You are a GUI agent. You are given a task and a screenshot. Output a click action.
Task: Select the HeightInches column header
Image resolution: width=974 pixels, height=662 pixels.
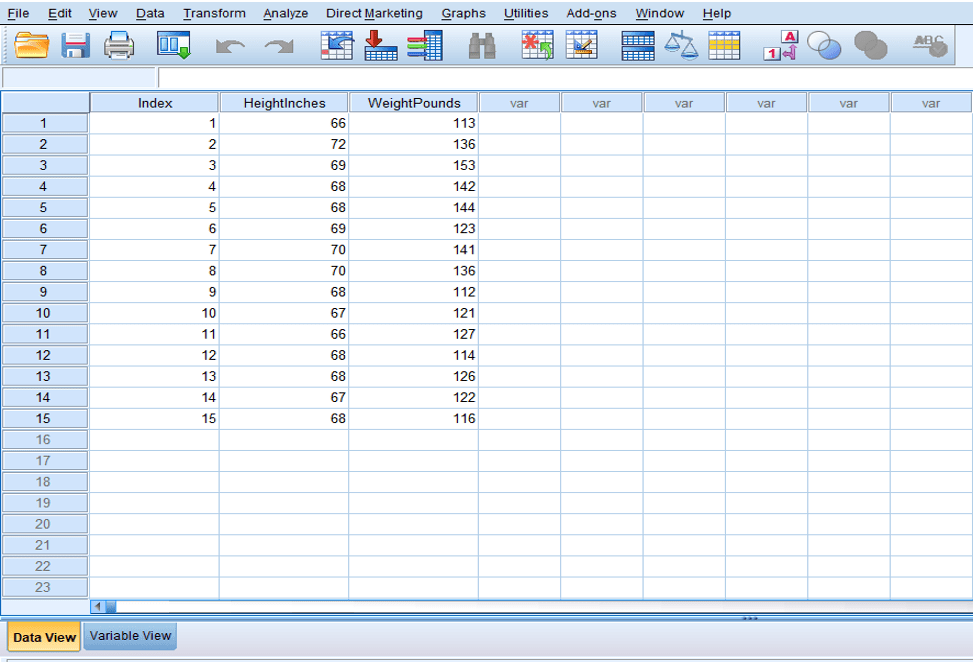point(283,102)
